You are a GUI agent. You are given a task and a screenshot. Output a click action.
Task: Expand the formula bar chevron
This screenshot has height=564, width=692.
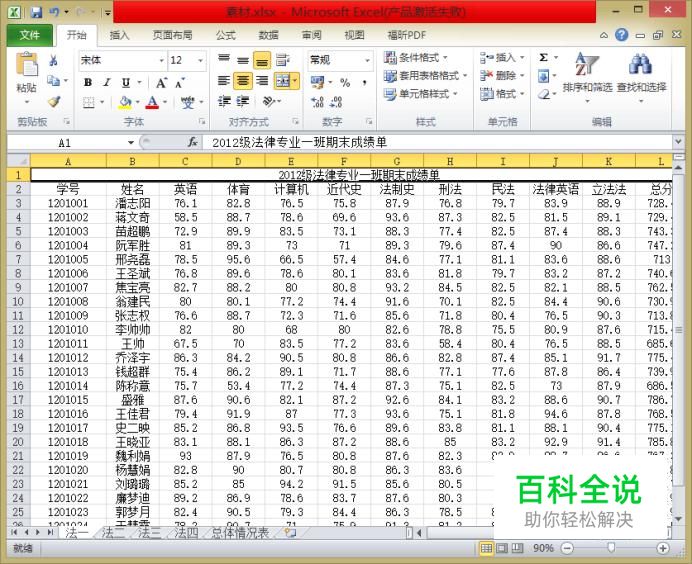tap(679, 142)
